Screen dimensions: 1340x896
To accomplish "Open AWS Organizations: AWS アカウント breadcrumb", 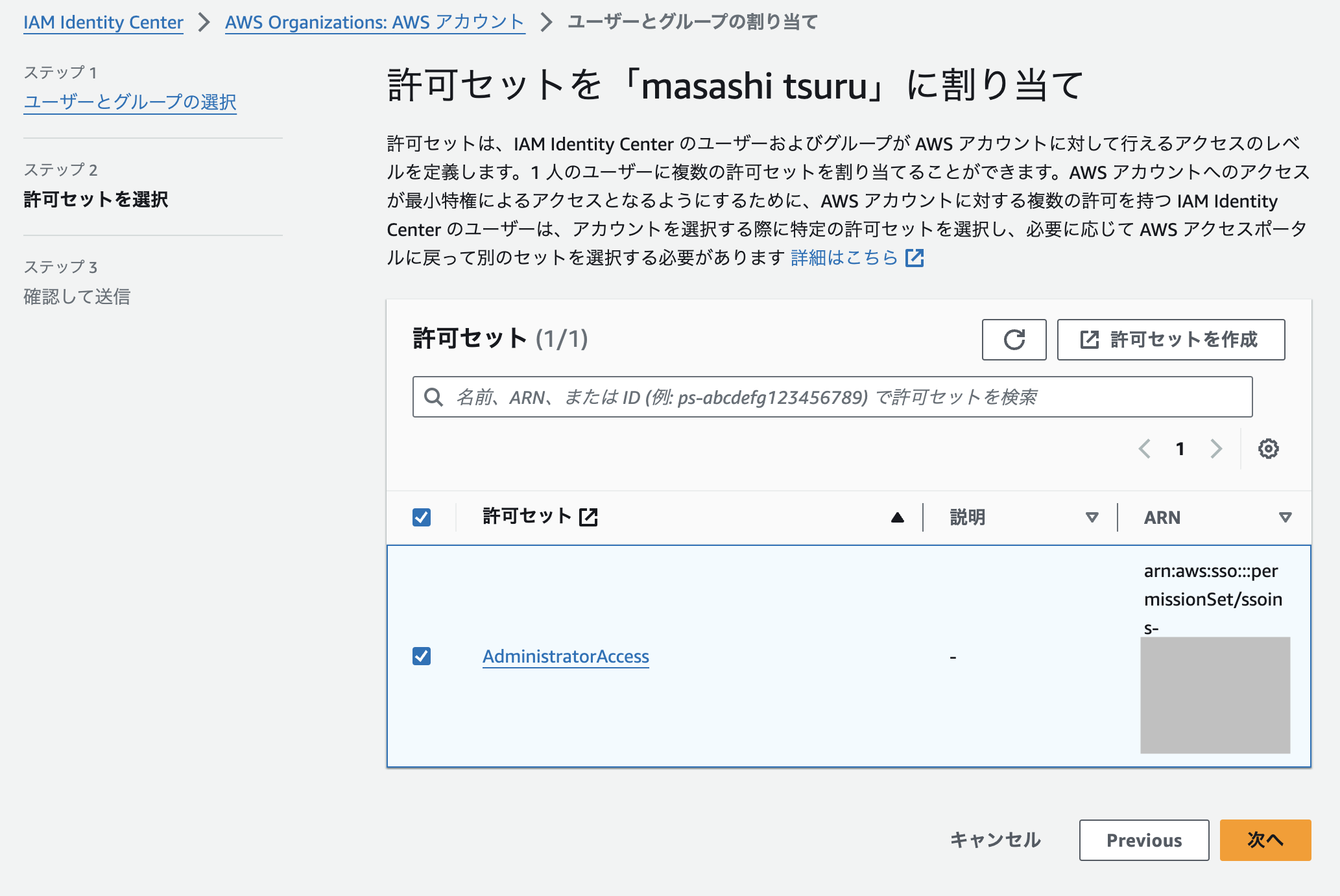I will point(375,23).
